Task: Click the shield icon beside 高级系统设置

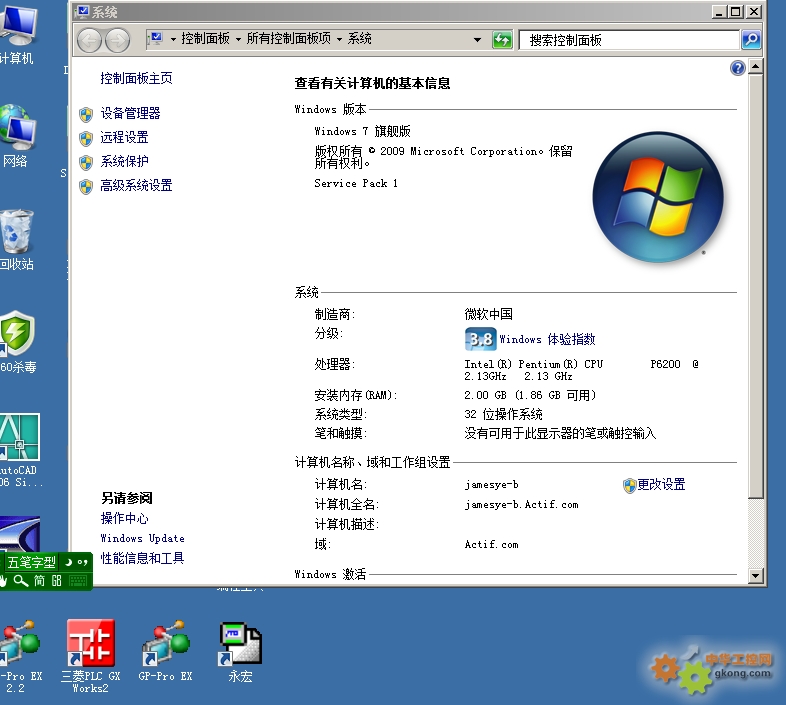Action: [86, 187]
